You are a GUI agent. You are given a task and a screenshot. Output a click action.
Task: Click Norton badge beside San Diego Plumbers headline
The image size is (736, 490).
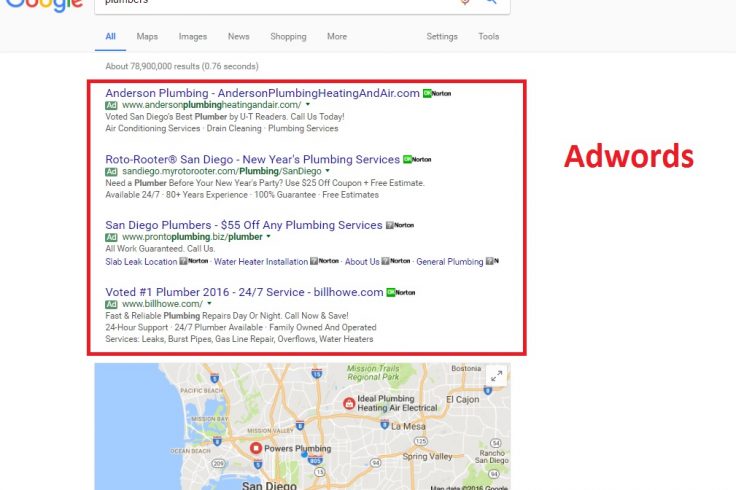click(x=400, y=225)
